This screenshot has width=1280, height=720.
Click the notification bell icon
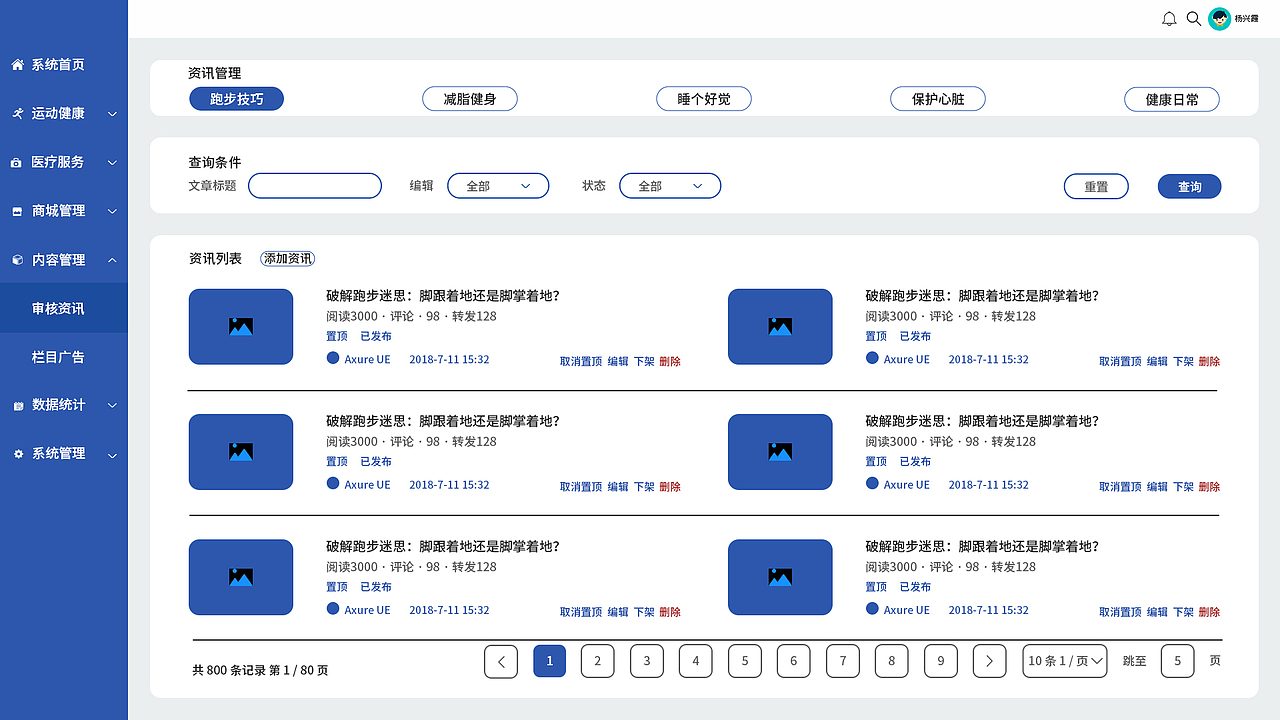[x=1168, y=18]
